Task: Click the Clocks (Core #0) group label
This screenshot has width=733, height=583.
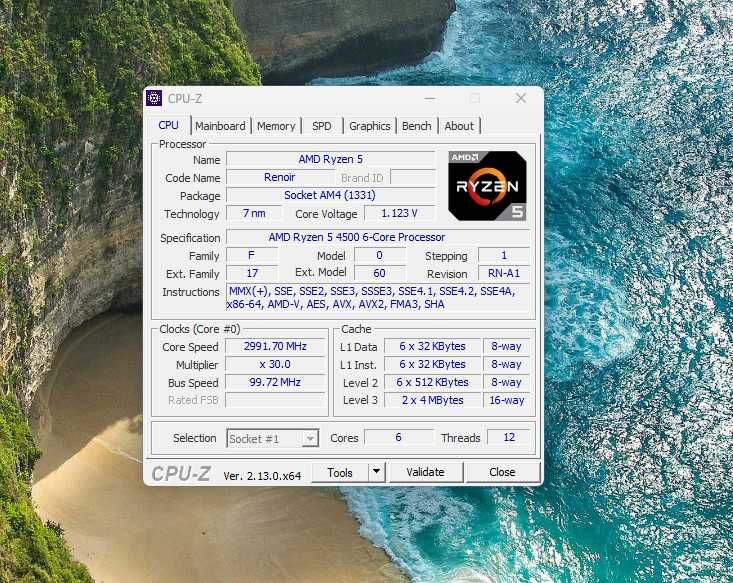Action: point(200,329)
